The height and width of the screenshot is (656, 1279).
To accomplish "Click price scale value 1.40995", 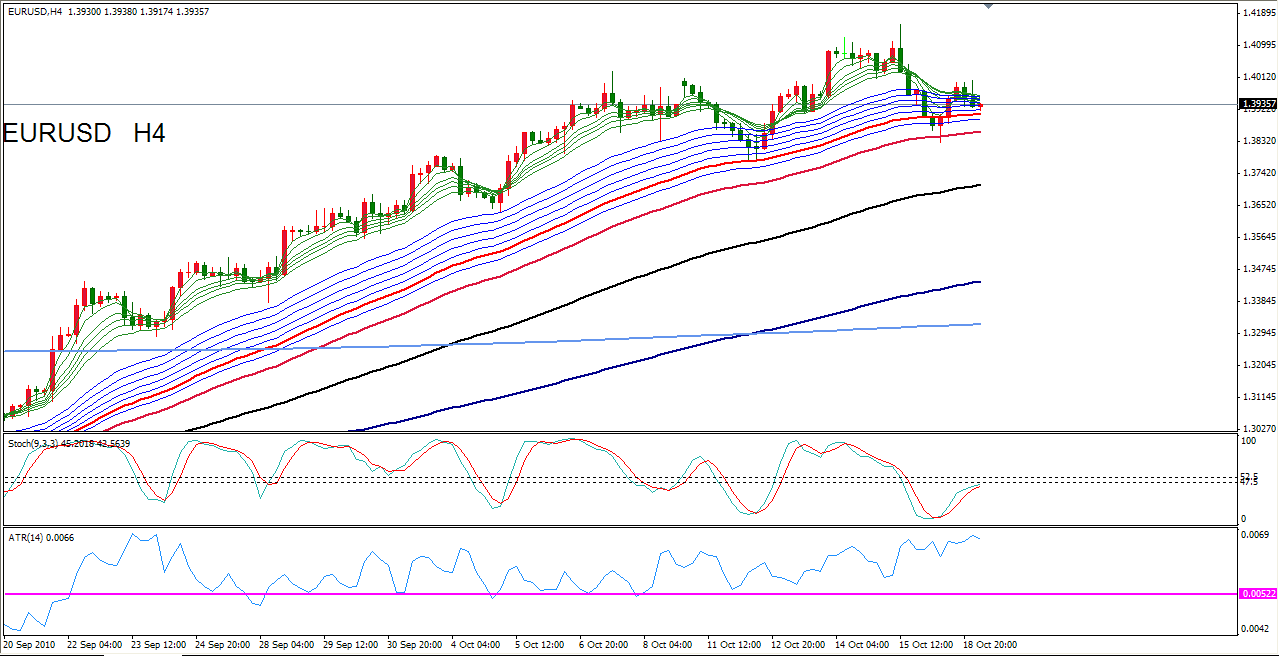I will point(1258,45).
